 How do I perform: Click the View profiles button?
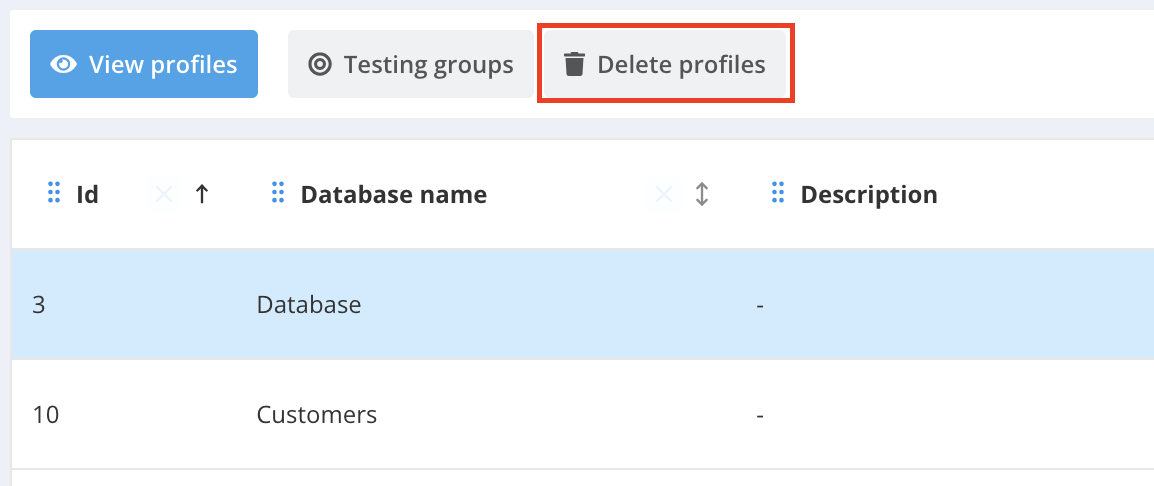pyautogui.click(x=144, y=64)
